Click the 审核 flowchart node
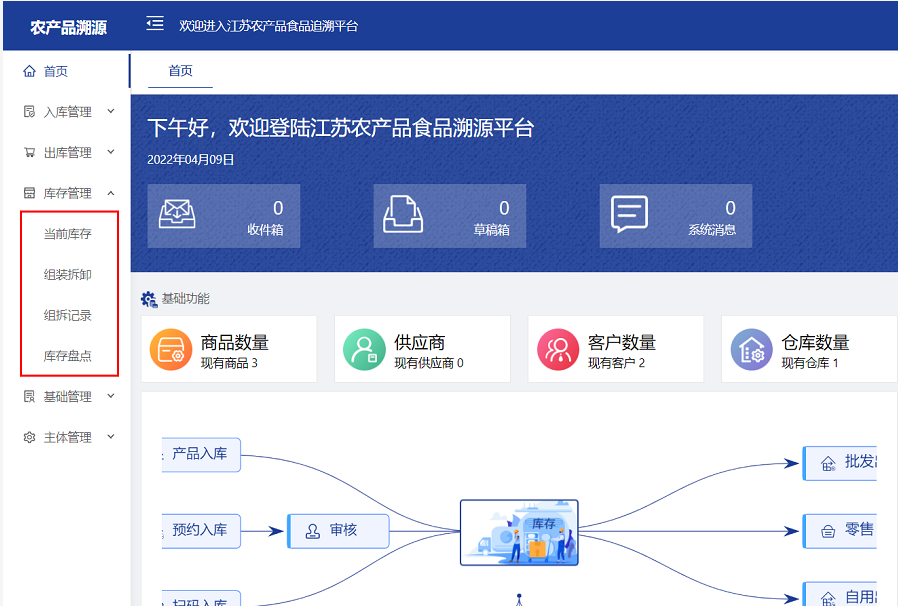 click(338, 531)
